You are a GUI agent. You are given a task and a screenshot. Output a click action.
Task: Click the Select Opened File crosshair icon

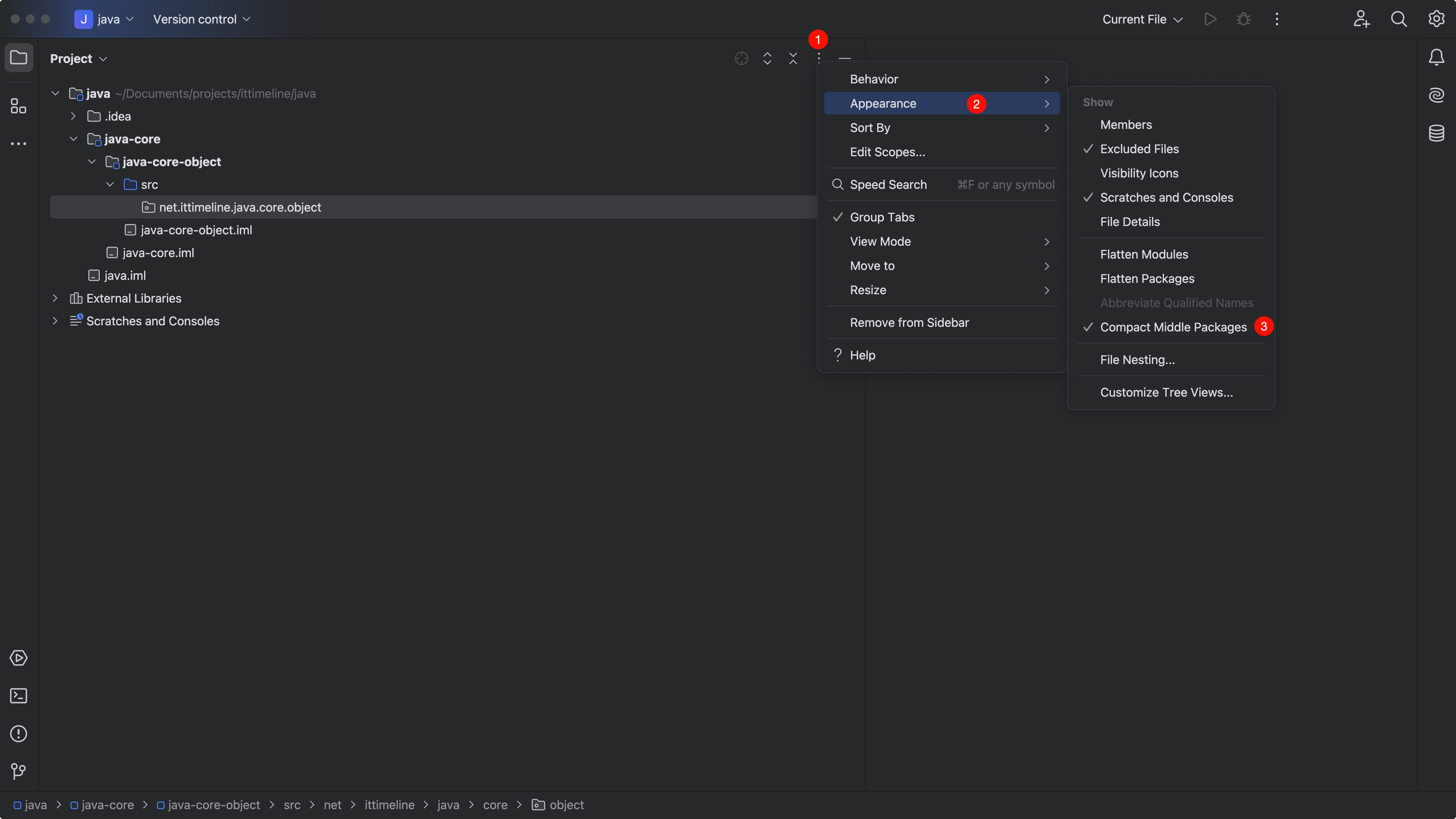[741, 58]
